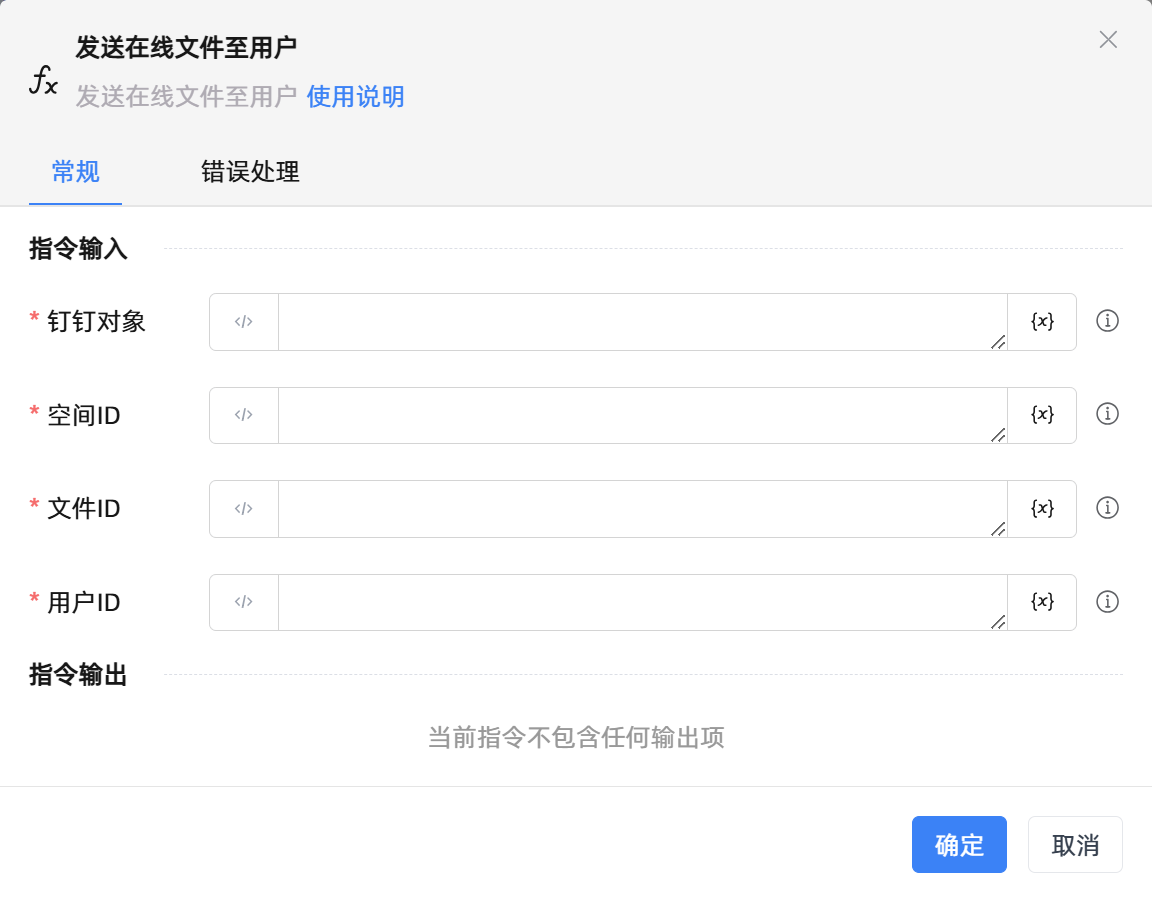The width and height of the screenshot is (1152, 902).
Task: Open info icon beside 文件ID
Action: [x=1107, y=508]
